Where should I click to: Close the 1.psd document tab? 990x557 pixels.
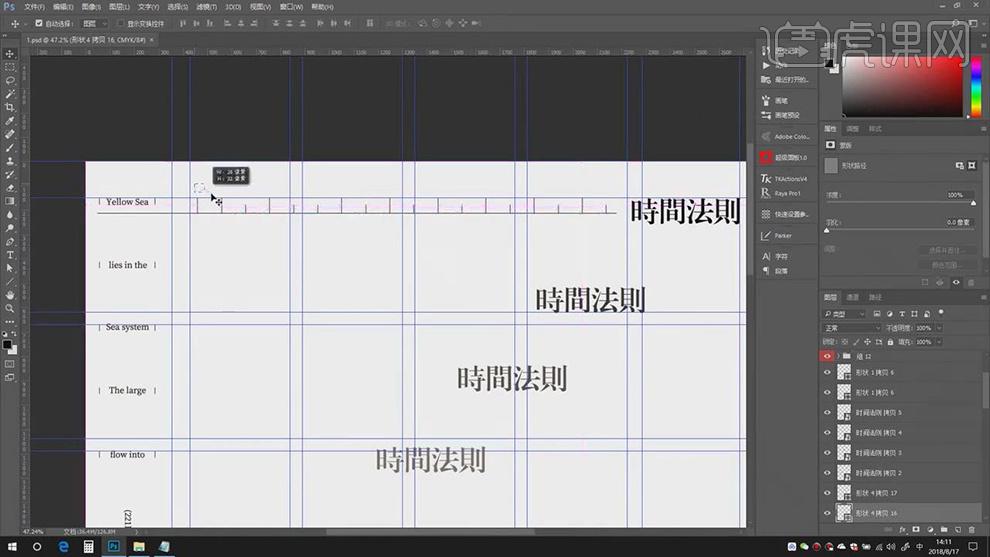(152, 40)
